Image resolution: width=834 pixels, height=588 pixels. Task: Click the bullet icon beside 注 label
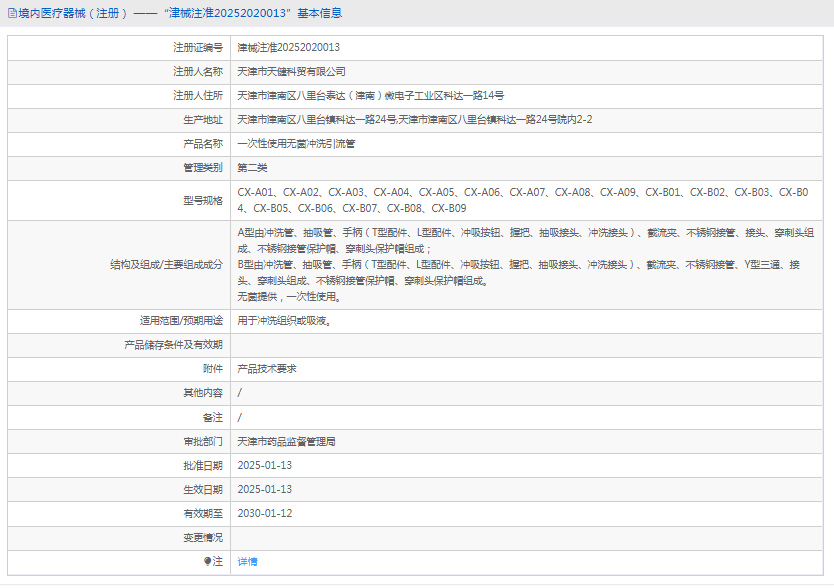coord(207,561)
